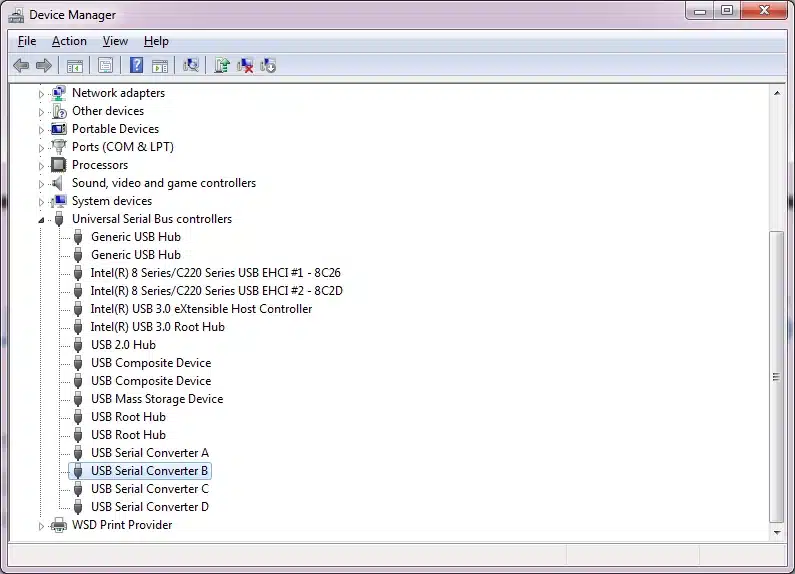
Task: Expand Sound, video and game controllers node
Action: 41,184
